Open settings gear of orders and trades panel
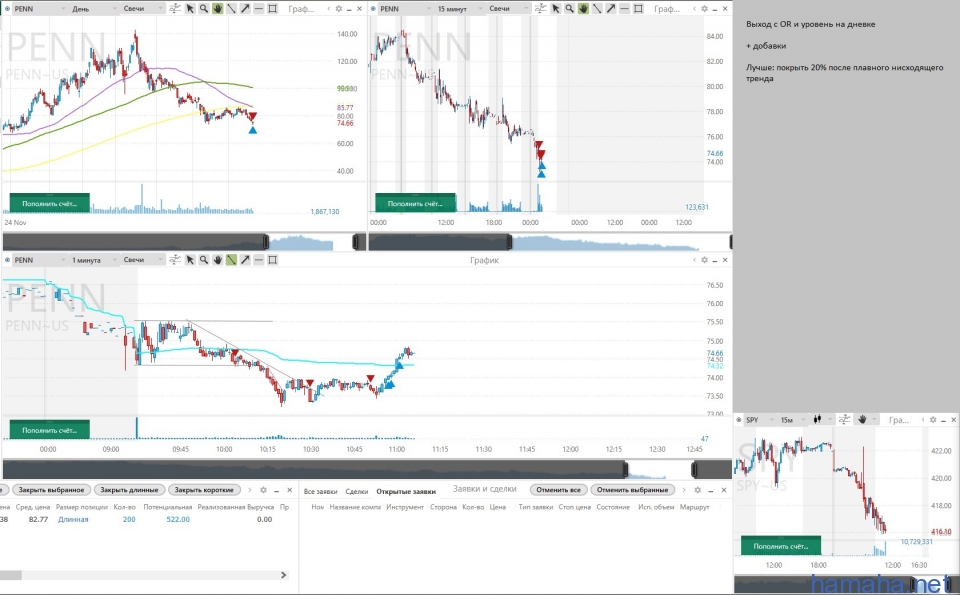Image resolution: width=960 pixels, height=595 pixels. click(x=697, y=490)
